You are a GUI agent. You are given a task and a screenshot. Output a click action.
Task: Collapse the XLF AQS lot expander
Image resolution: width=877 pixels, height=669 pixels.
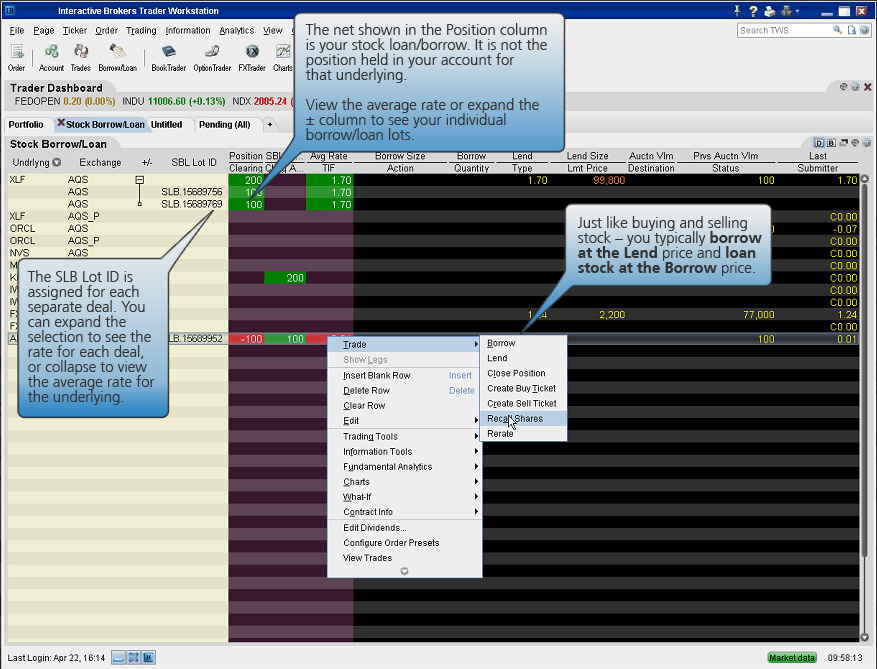click(x=140, y=180)
